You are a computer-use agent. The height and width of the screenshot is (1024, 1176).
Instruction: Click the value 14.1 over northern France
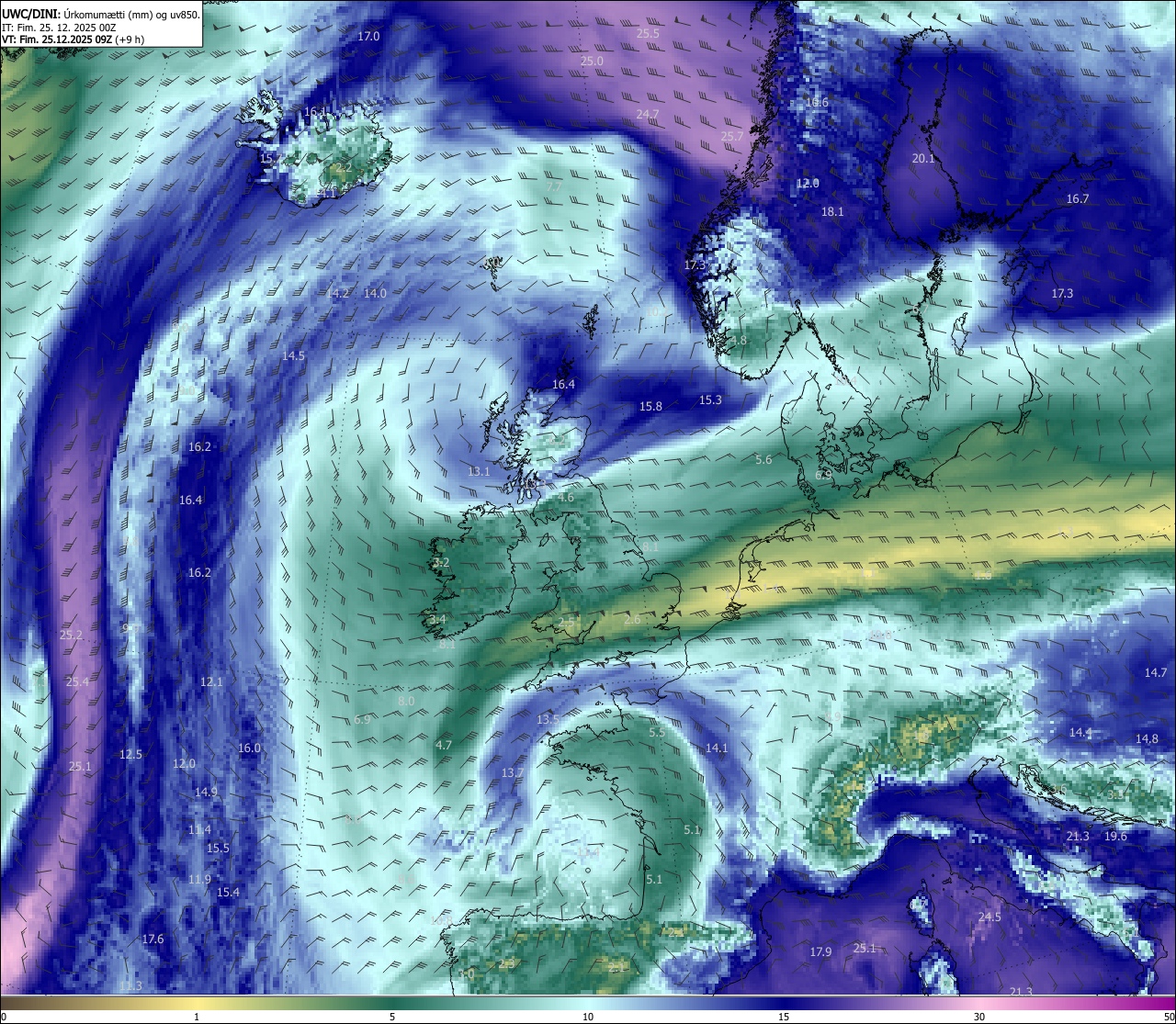(716, 748)
